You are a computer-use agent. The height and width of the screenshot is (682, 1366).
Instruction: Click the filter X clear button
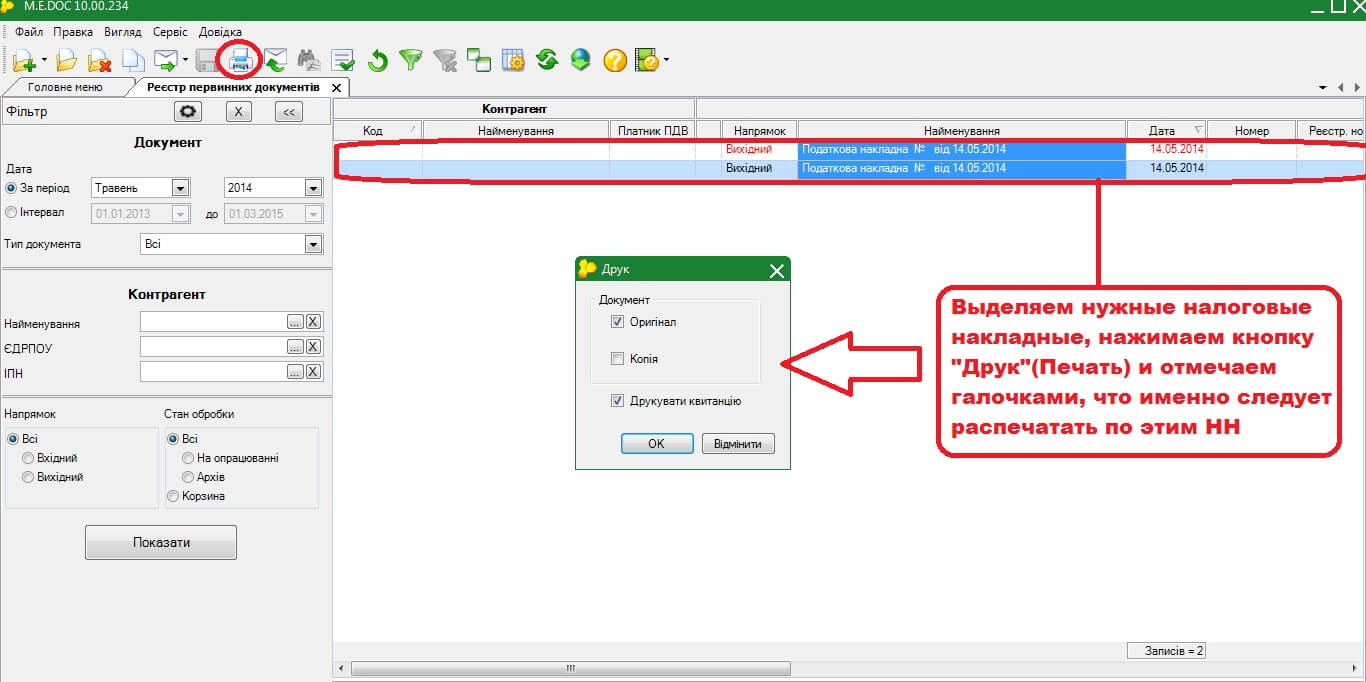click(x=238, y=112)
